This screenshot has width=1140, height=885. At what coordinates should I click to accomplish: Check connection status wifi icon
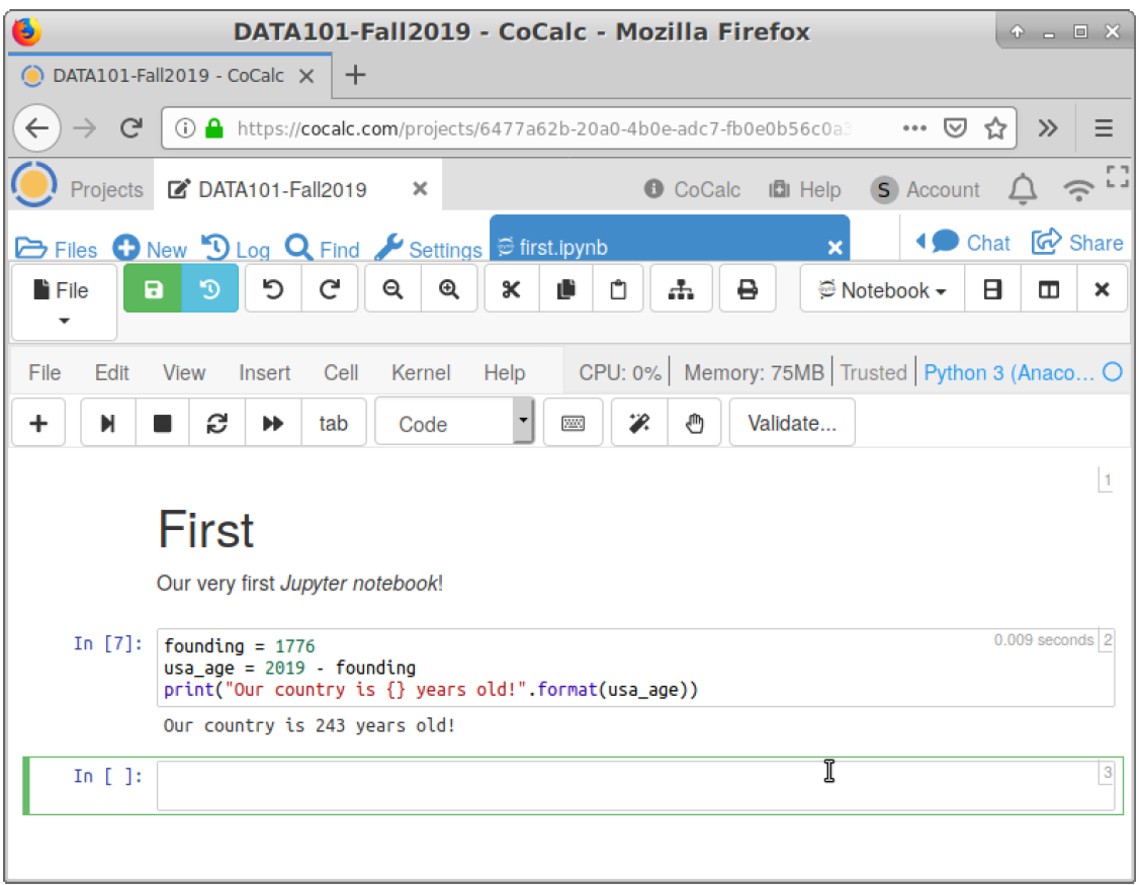click(1078, 190)
